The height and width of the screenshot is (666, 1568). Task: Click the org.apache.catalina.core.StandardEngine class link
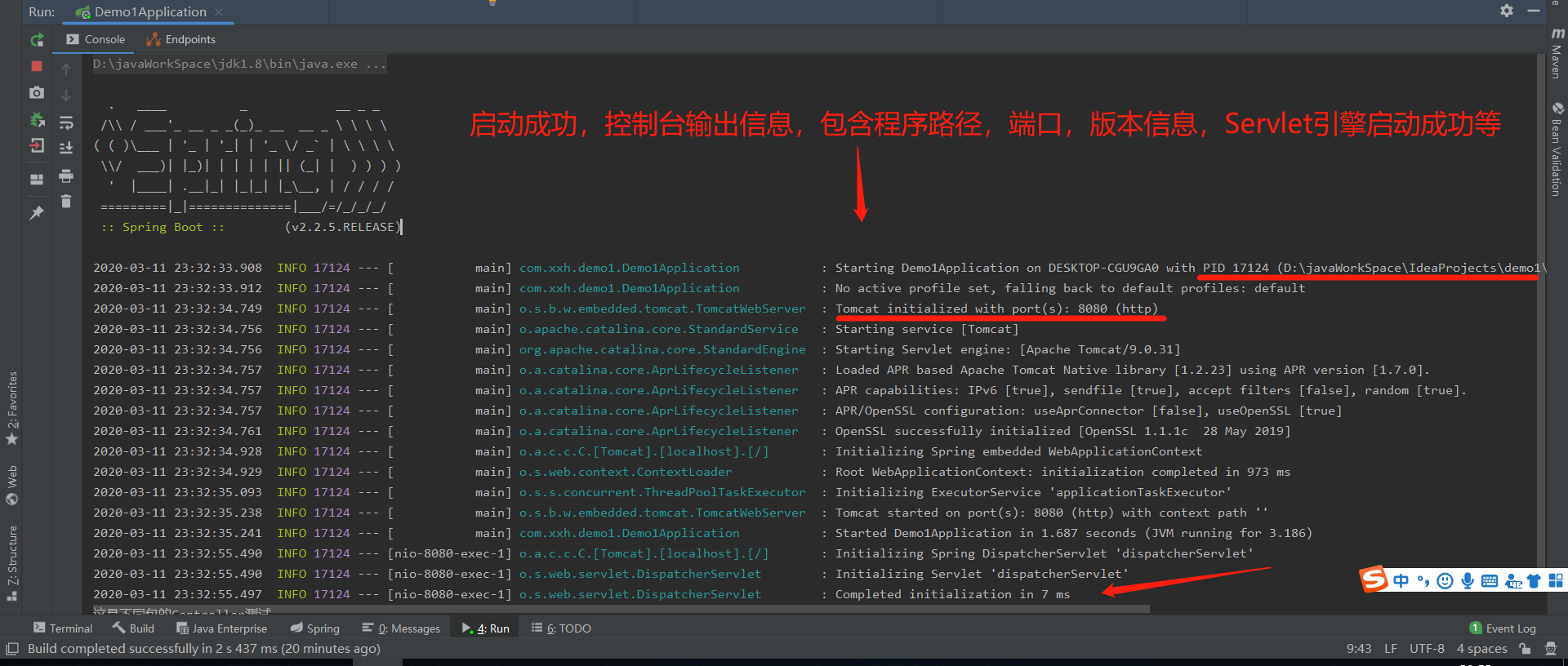662,349
